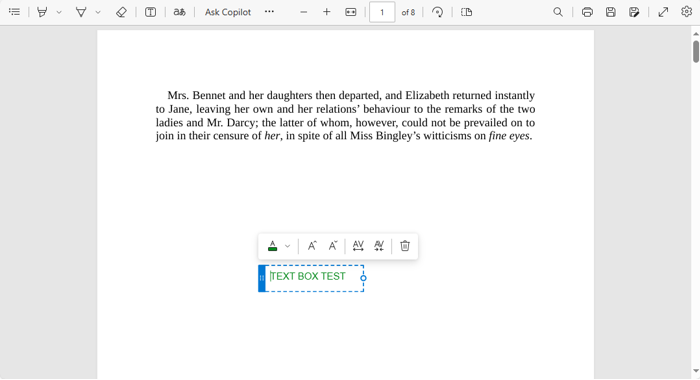This screenshot has height=380, width=700.
Task: Click the italic words 'fine eyes'
Action: (509, 136)
